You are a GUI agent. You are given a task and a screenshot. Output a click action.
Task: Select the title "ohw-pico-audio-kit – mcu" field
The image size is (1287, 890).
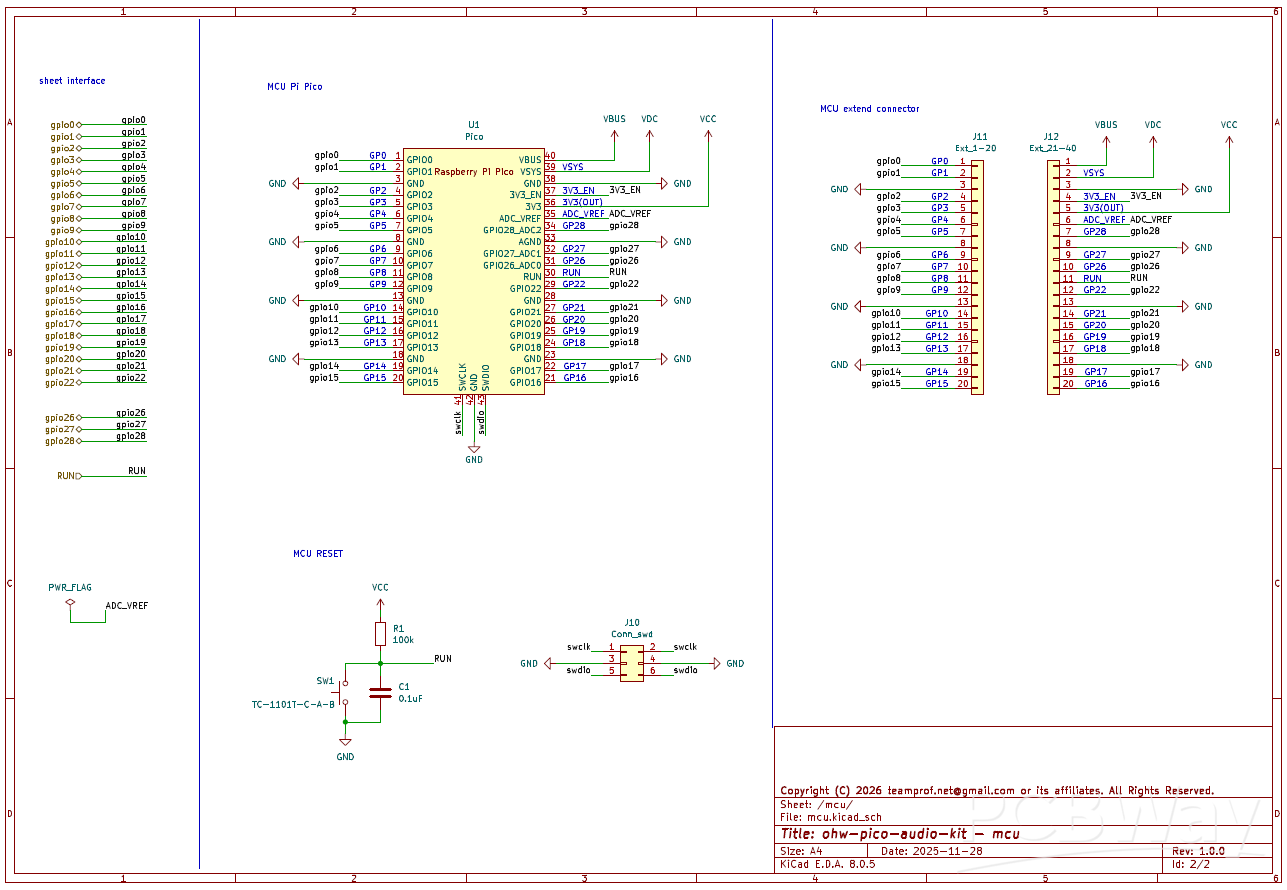900,833
